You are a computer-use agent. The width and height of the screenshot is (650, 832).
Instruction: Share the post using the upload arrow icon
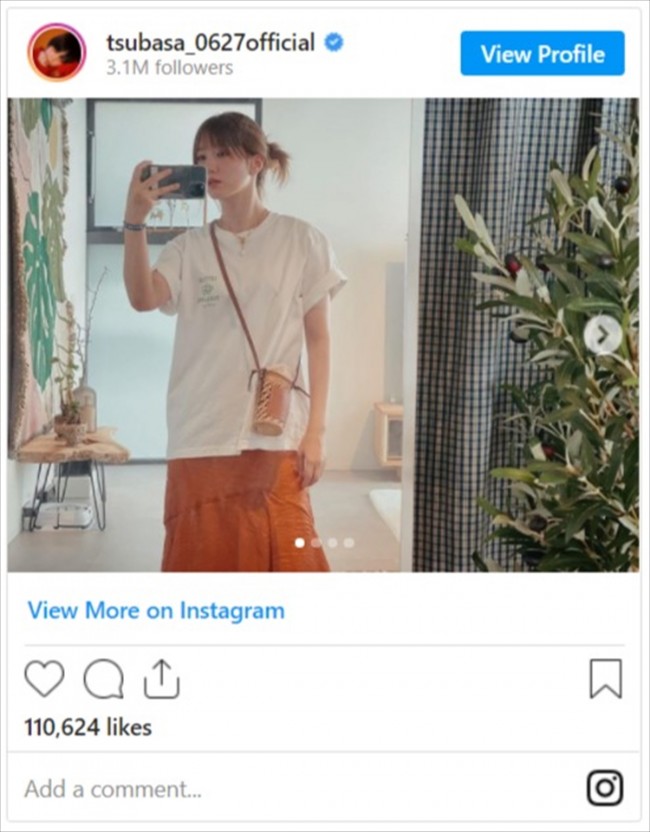click(161, 680)
